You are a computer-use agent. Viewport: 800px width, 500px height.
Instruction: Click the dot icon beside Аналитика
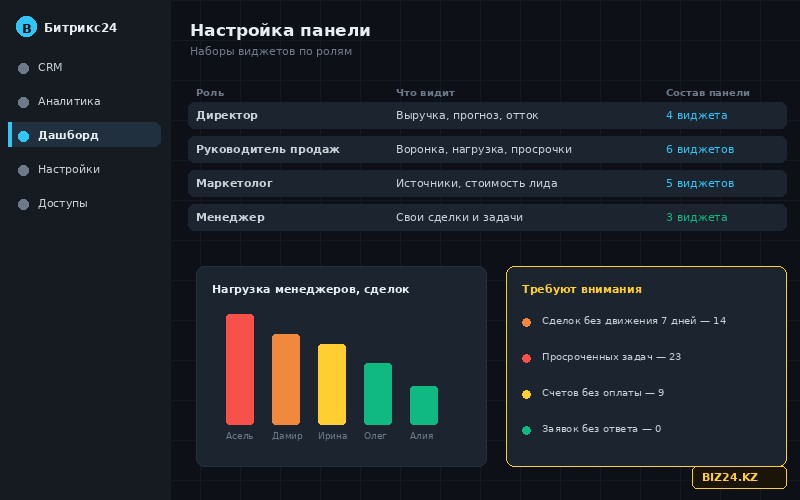[x=23, y=102]
